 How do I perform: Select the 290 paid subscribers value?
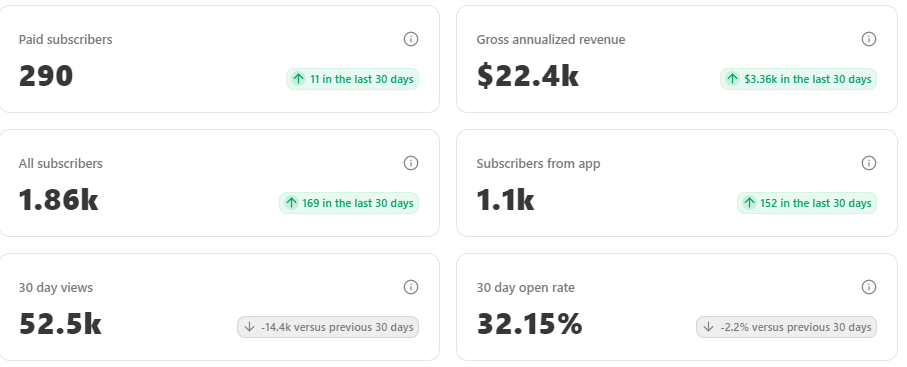coord(46,76)
